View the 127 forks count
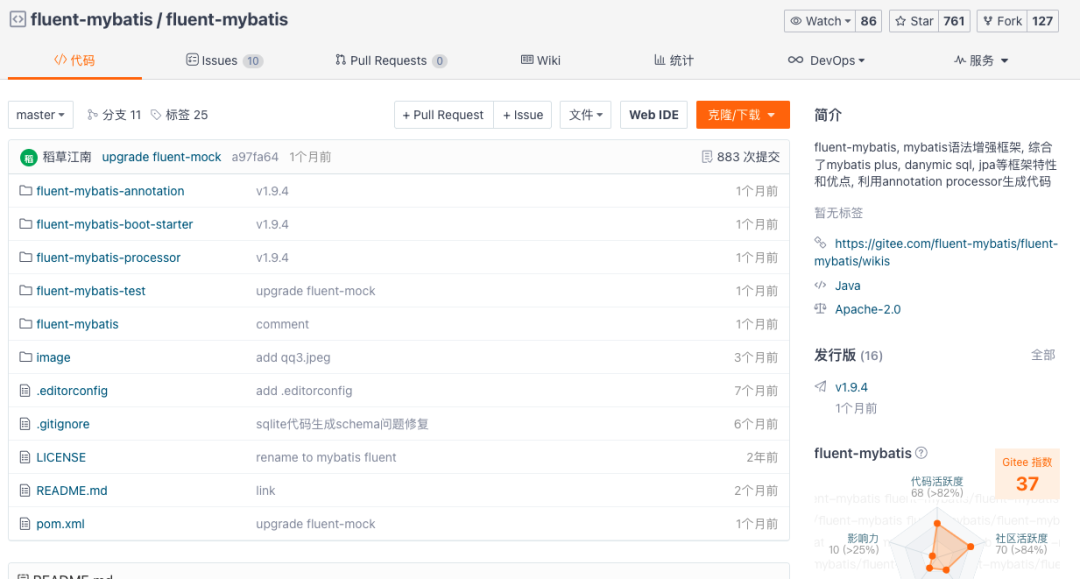 click(x=1042, y=21)
